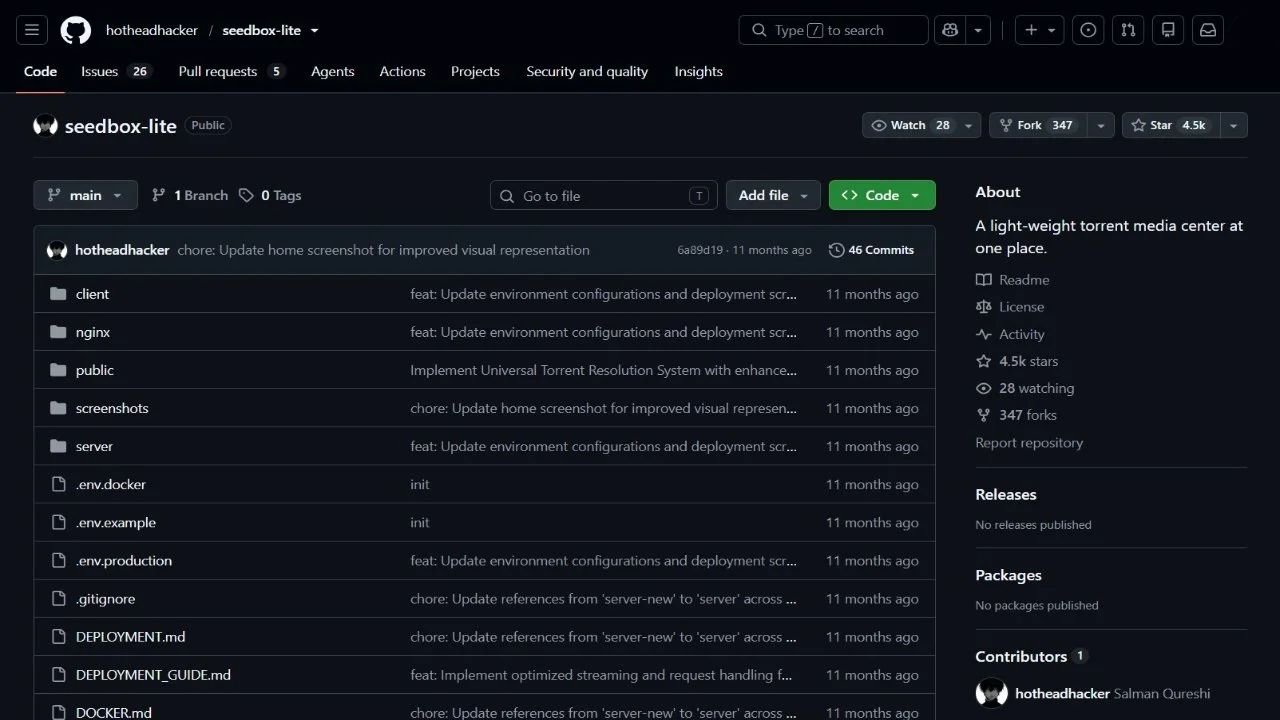This screenshot has height=720, width=1280.
Task: Open notifications inbox icon
Action: click(x=1208, y=30)
